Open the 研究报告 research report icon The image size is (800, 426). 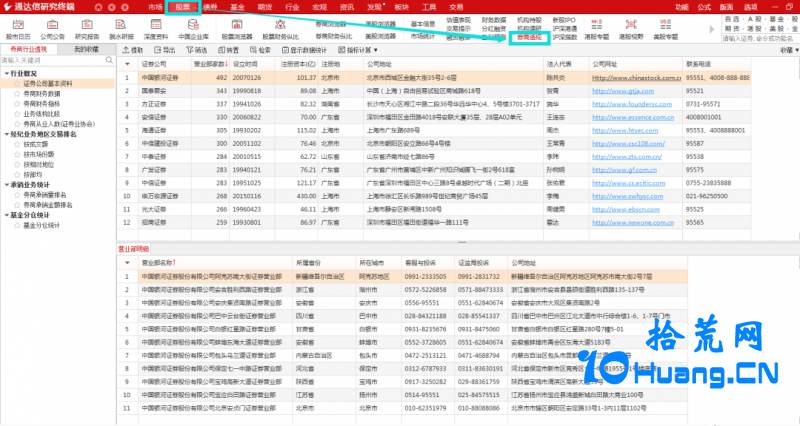click(x=87, y=25)
